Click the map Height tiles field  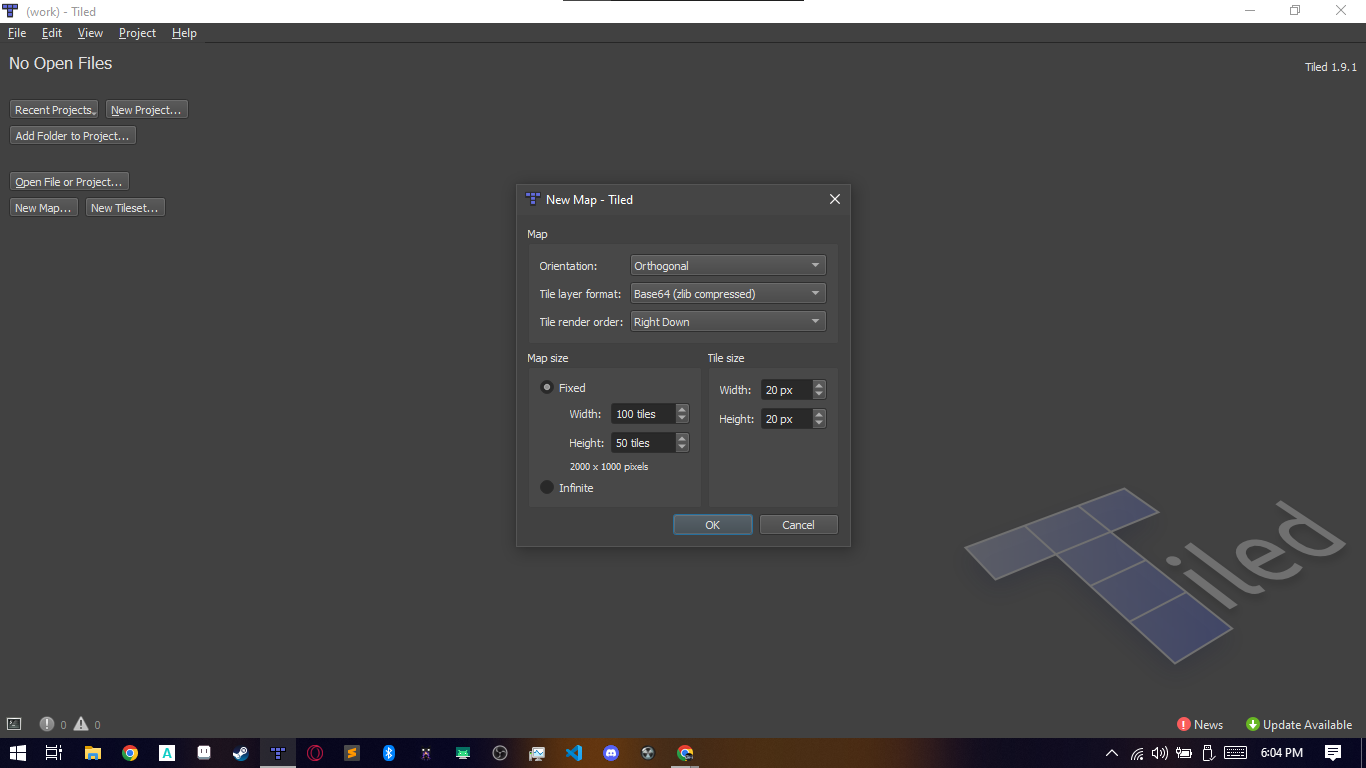coord(643,443)
